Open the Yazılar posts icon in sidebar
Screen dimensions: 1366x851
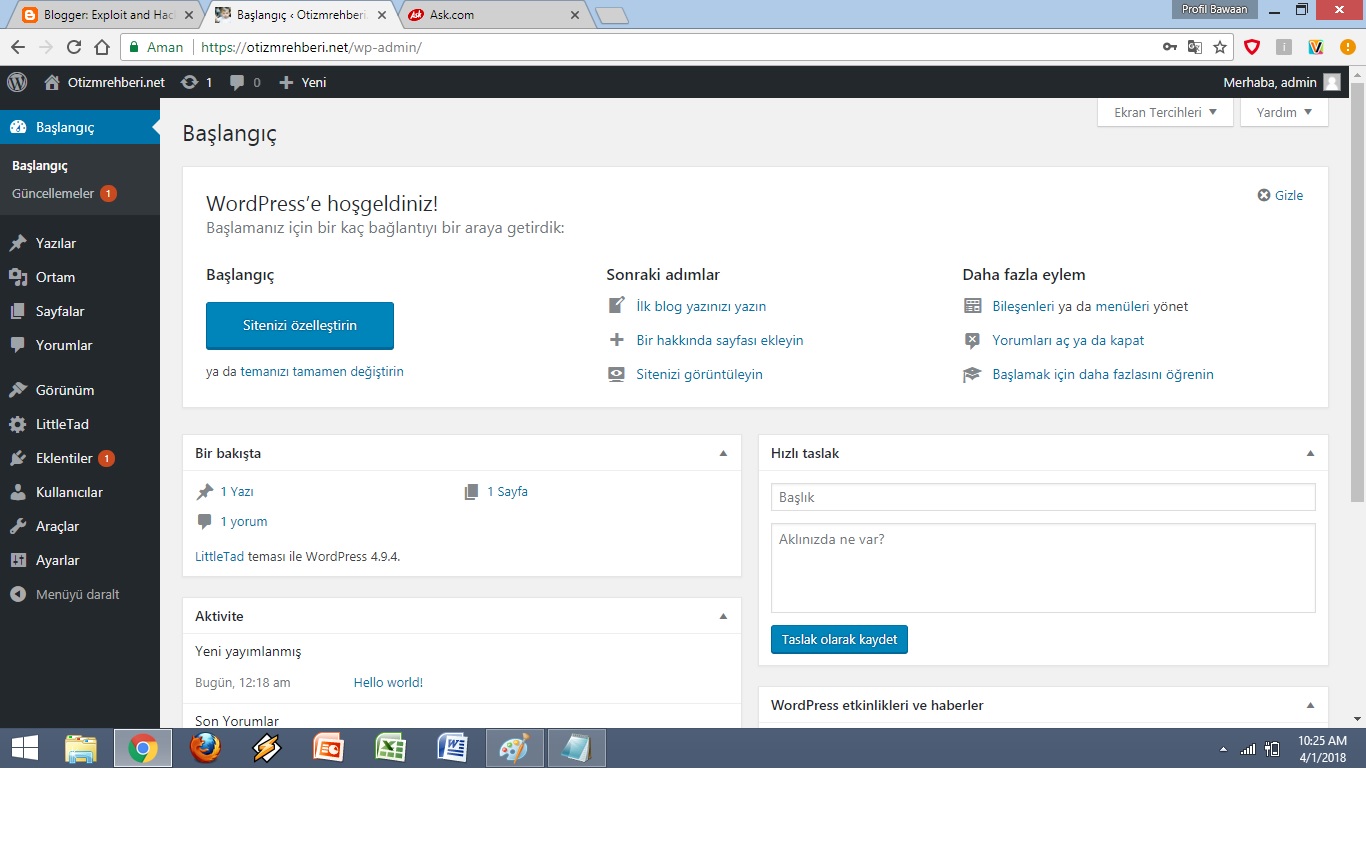tap(17, 242)
